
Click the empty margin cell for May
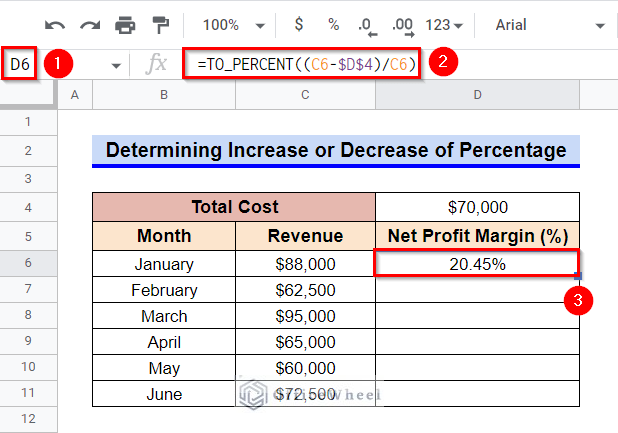tap(478, 368)
